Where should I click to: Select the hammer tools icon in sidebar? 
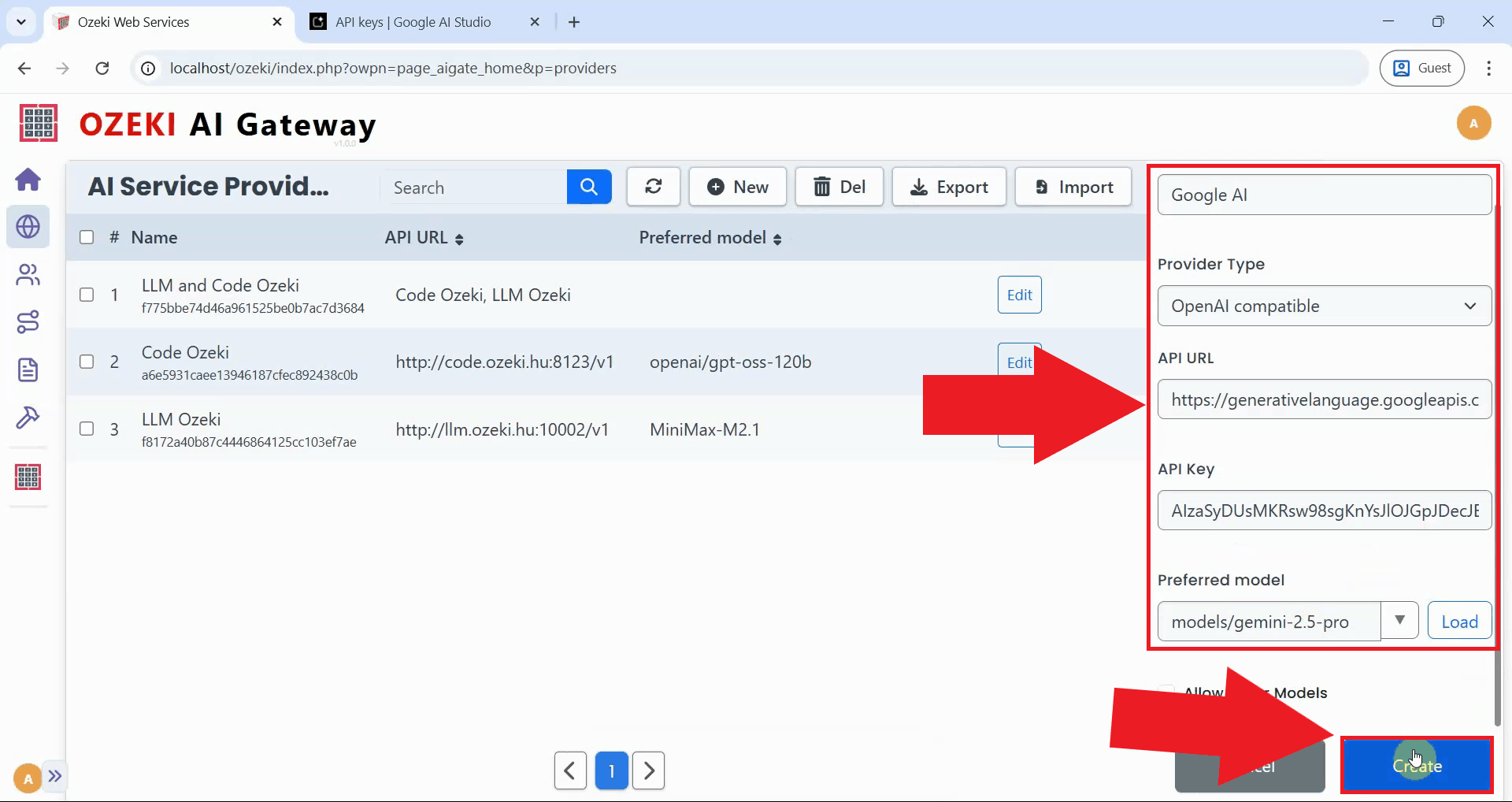pyautogui.click(x=28, y=418)
